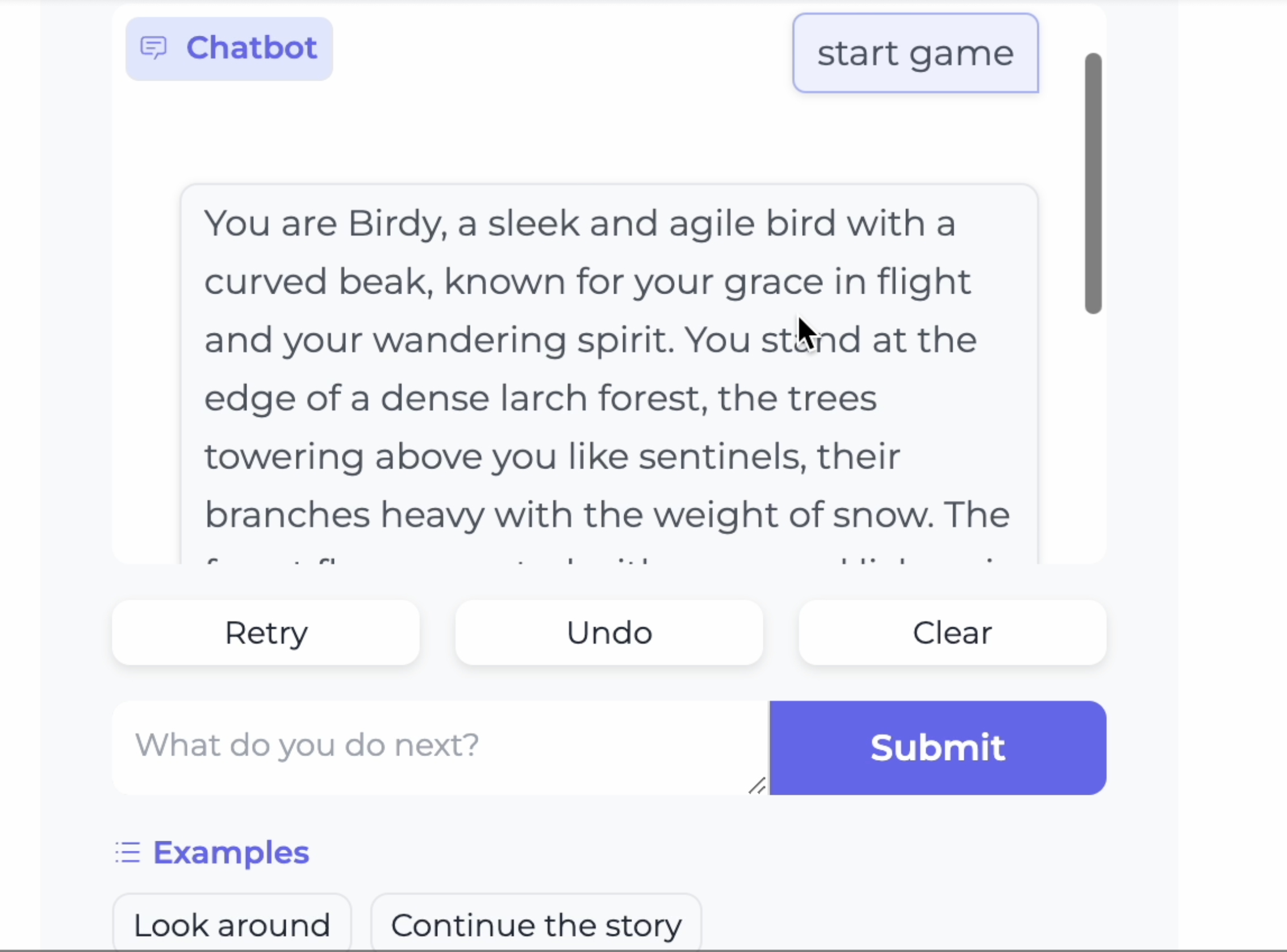Click the Chatbot label text
Screen dimensions: 1287x952
pyautogui.click(x=251, y=48)
